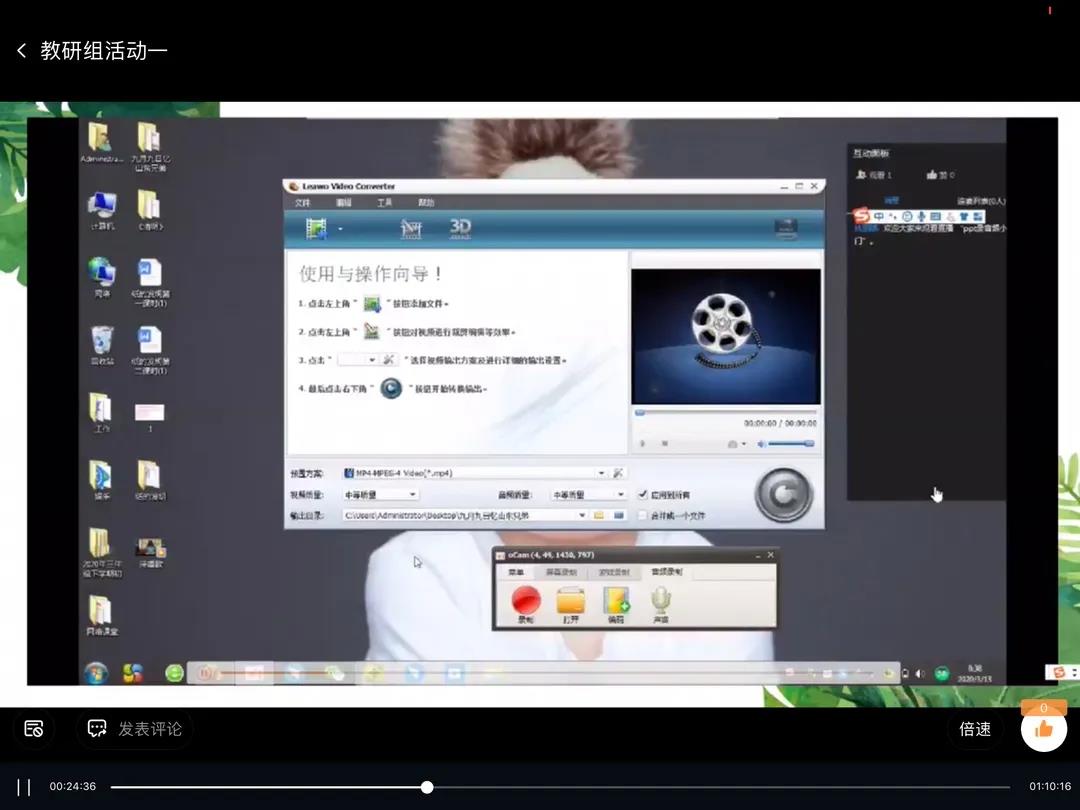The width and height of the screenshot is (1080, 810).
Task: Open recordings folder via oCam folder icon
Action: [x=571, y=601]
